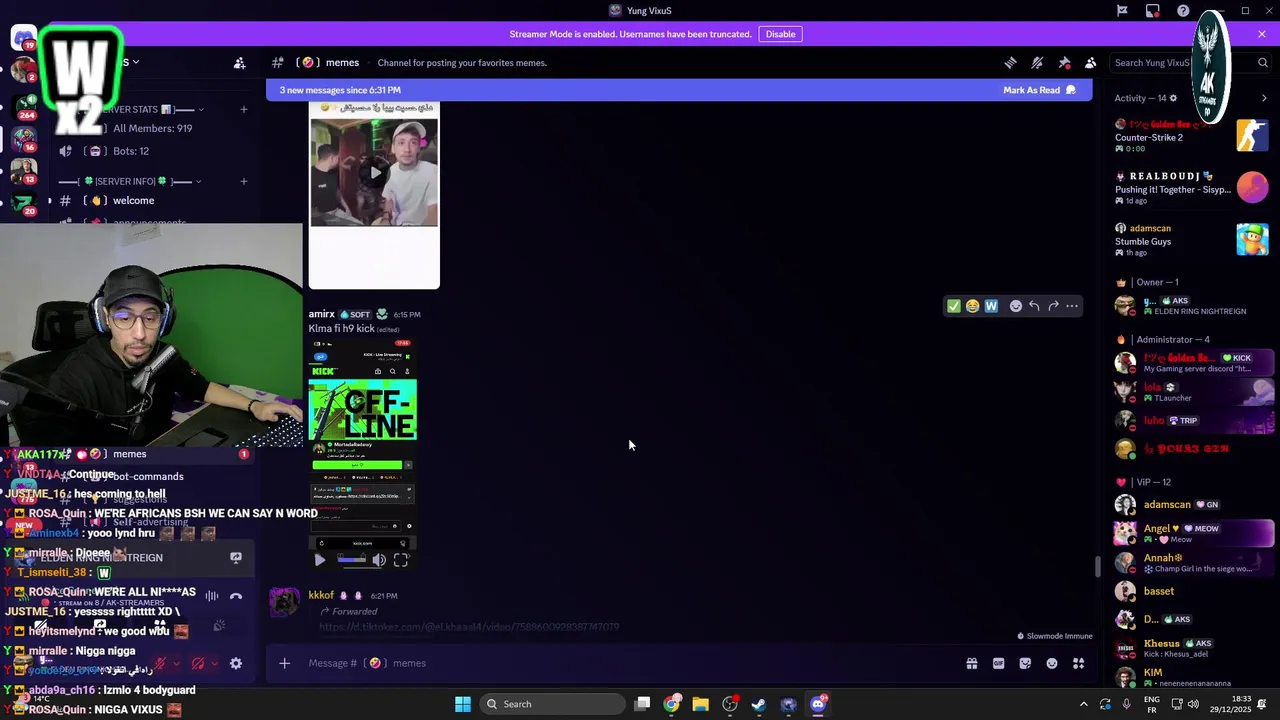The width and height of the screenshot is (1280, 720).
Task: Mark As Read the new messages
Action: (1039, 90)
